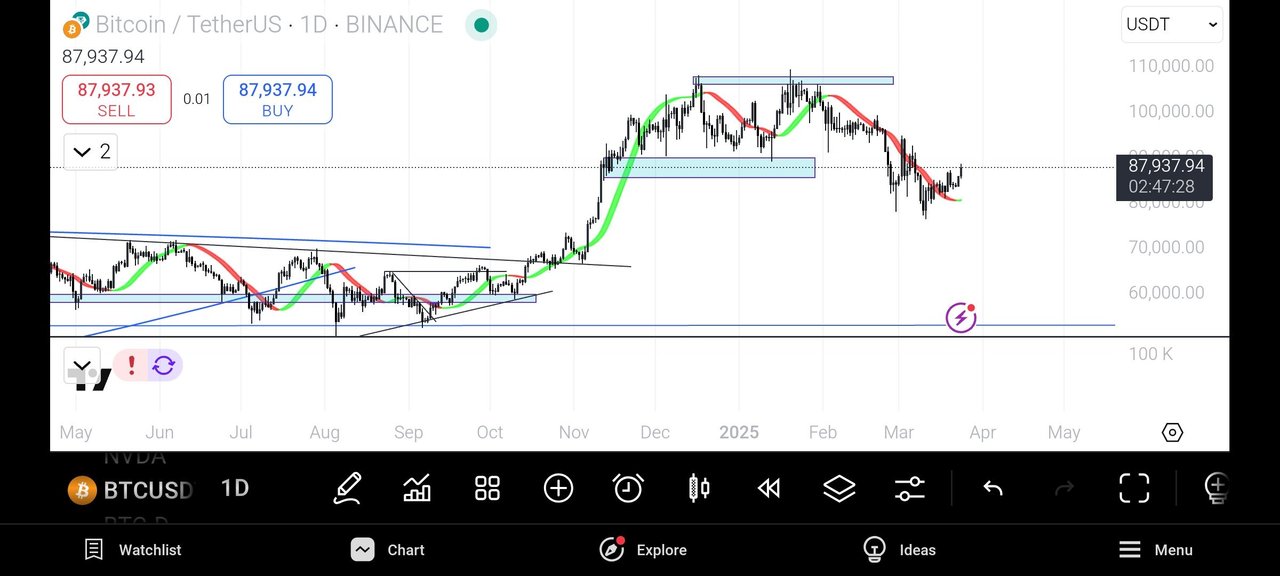Change chart type with the candlestick icon
The image size is (1280, 576).
[699, 488]
